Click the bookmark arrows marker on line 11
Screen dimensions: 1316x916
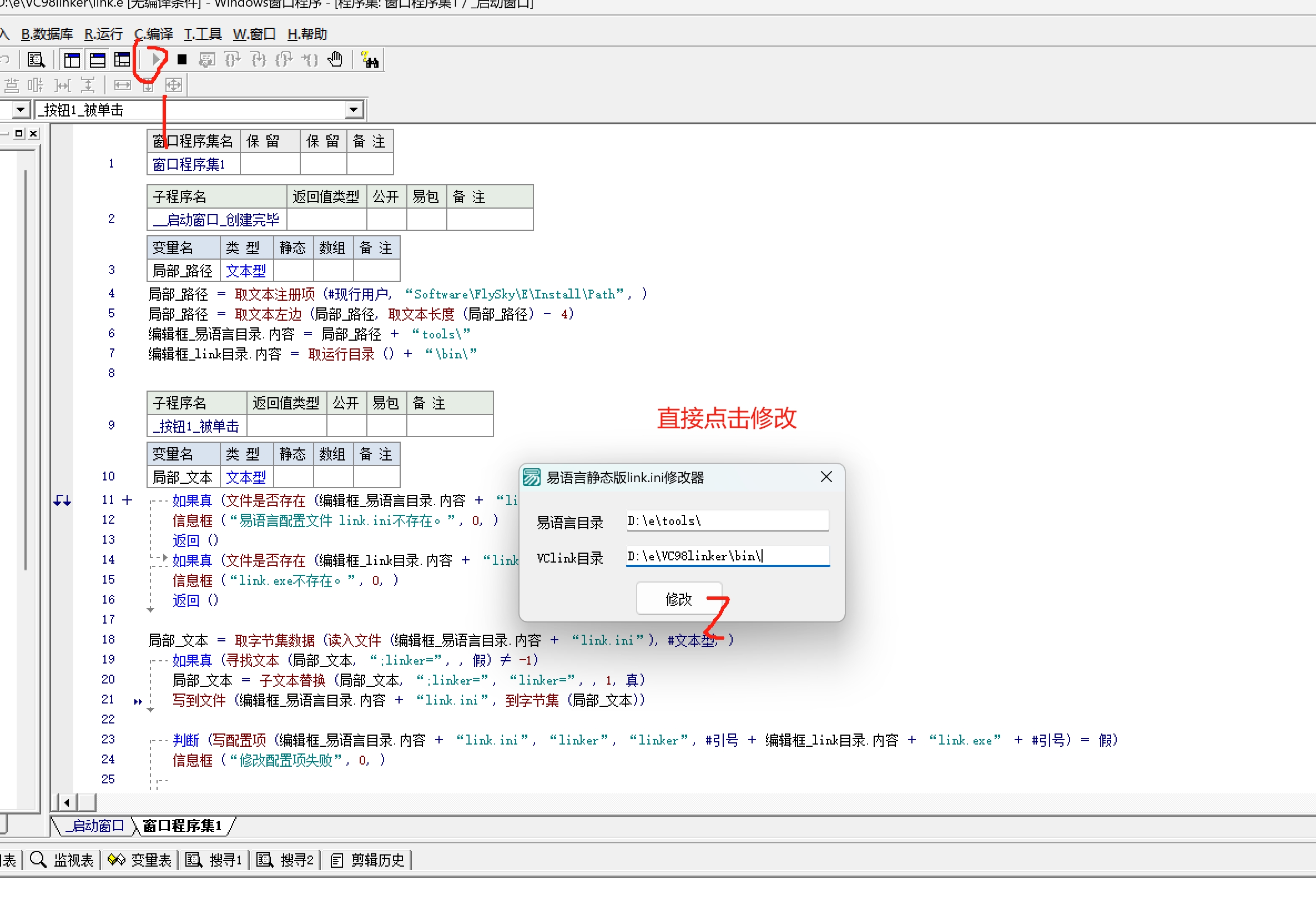tap(62, 501)
